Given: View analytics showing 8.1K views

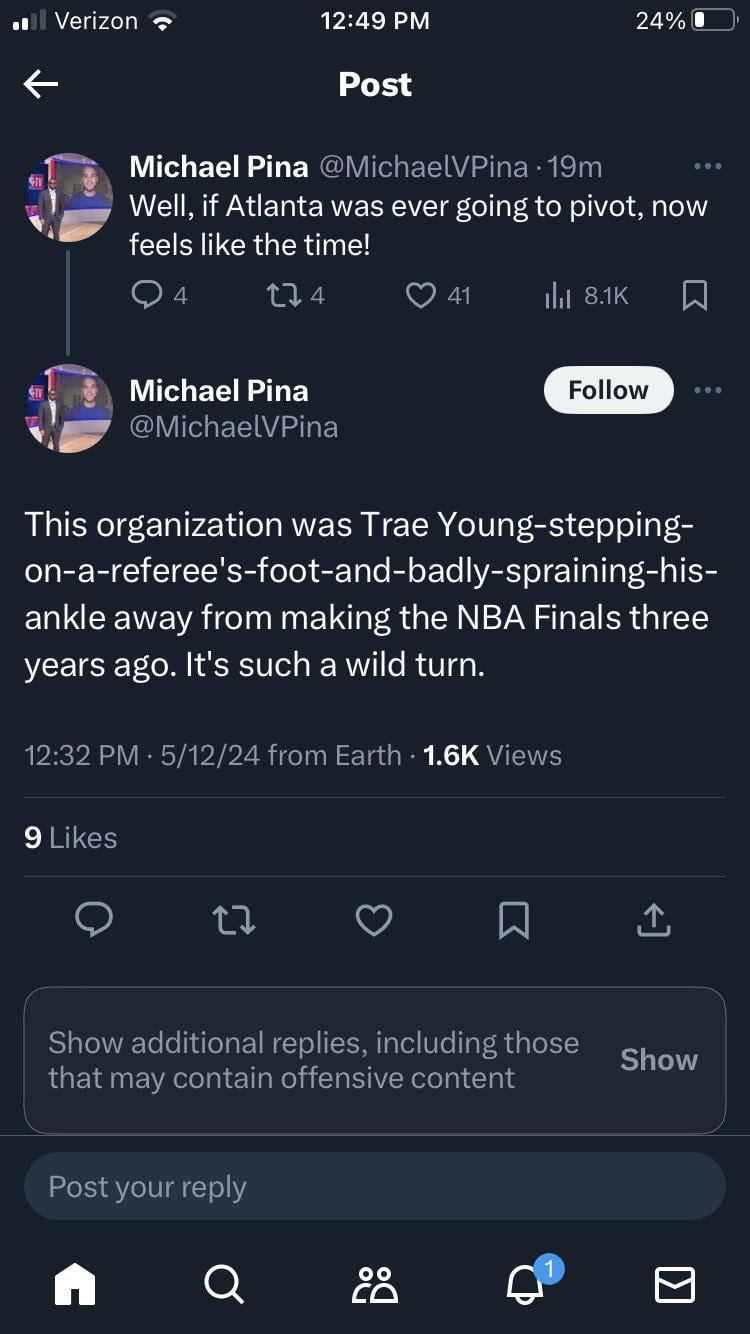Looking at the screenshot, I should tap(557, 295).
